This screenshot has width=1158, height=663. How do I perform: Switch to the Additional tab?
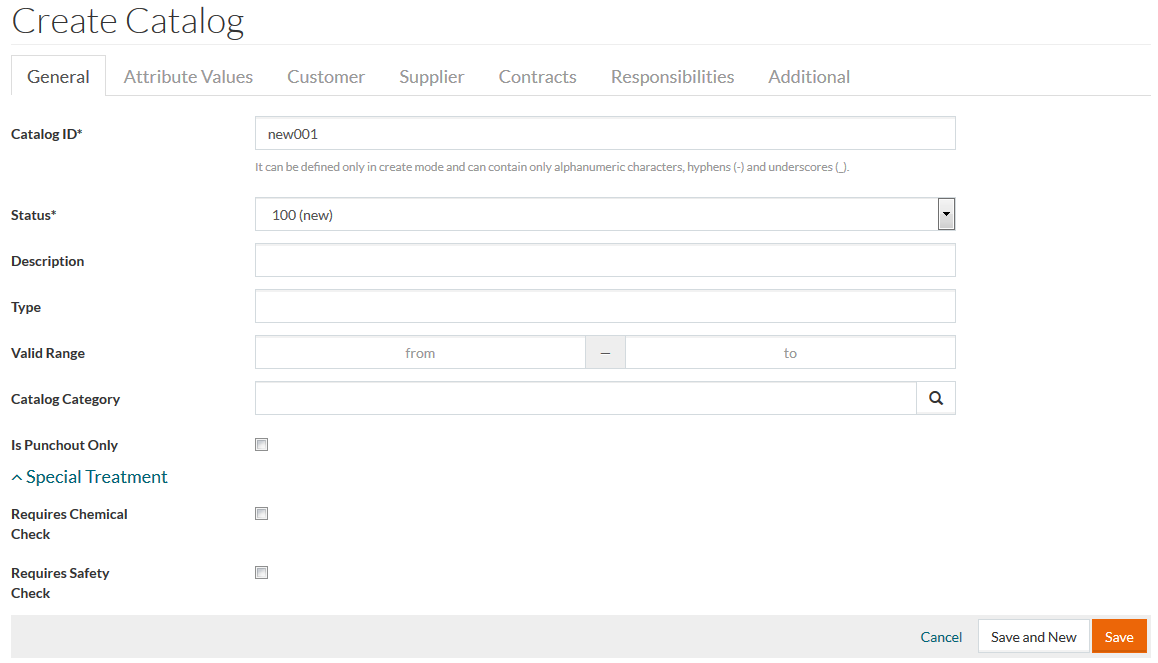[809, 77]
